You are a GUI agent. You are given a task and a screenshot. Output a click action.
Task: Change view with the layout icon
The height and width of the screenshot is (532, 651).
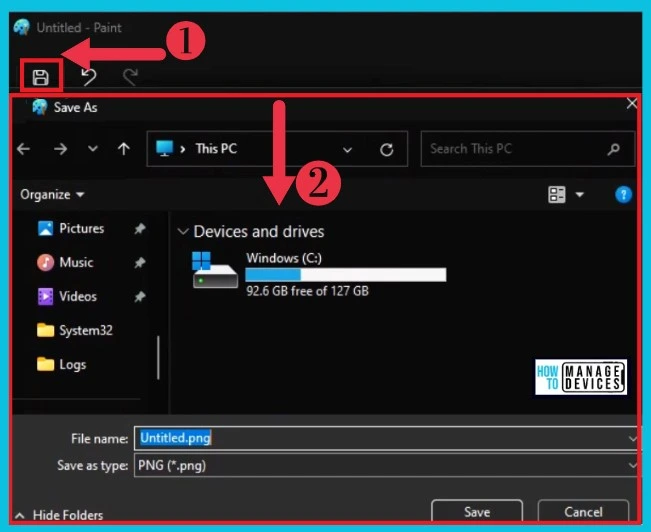coord(556,194)
